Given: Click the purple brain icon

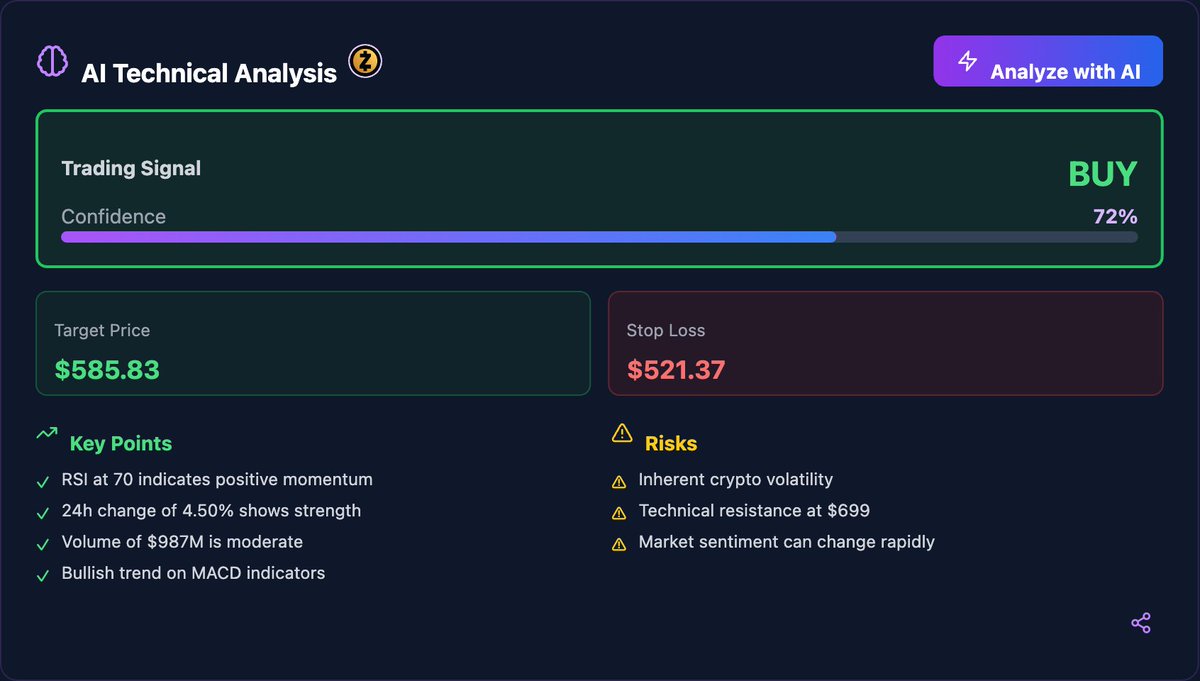Looking at the screenshot, I should [52, 62].
